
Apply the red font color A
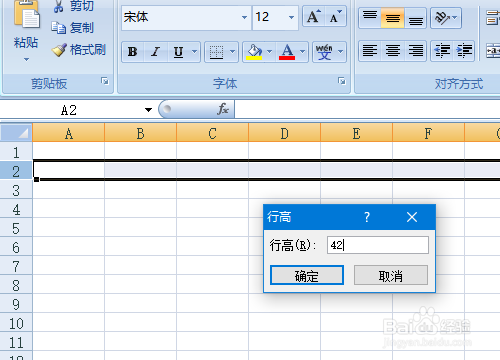(287, 52)
